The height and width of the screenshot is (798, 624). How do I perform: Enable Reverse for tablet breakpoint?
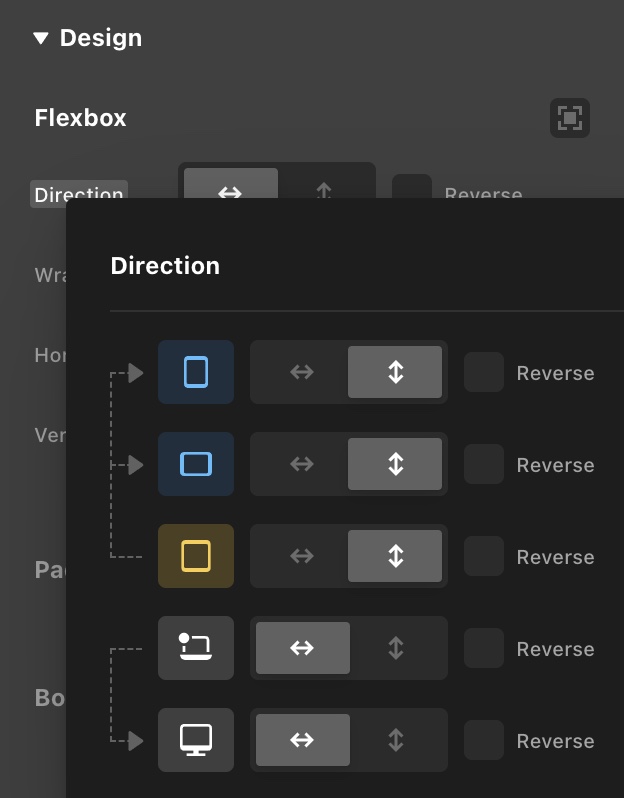[x=484, y=556]
